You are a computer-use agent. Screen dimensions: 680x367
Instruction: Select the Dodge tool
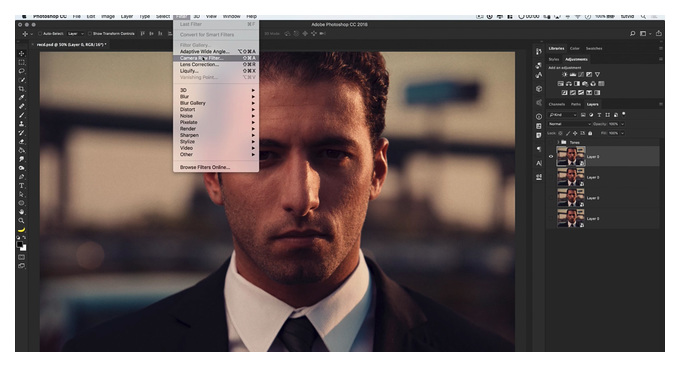click(21, 168)
